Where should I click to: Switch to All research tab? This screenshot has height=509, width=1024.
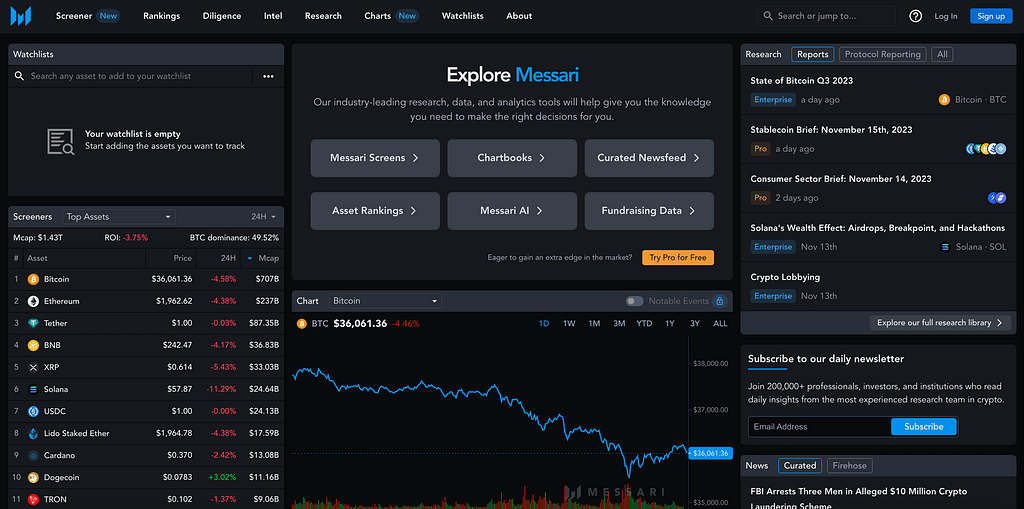pos(942,54)
